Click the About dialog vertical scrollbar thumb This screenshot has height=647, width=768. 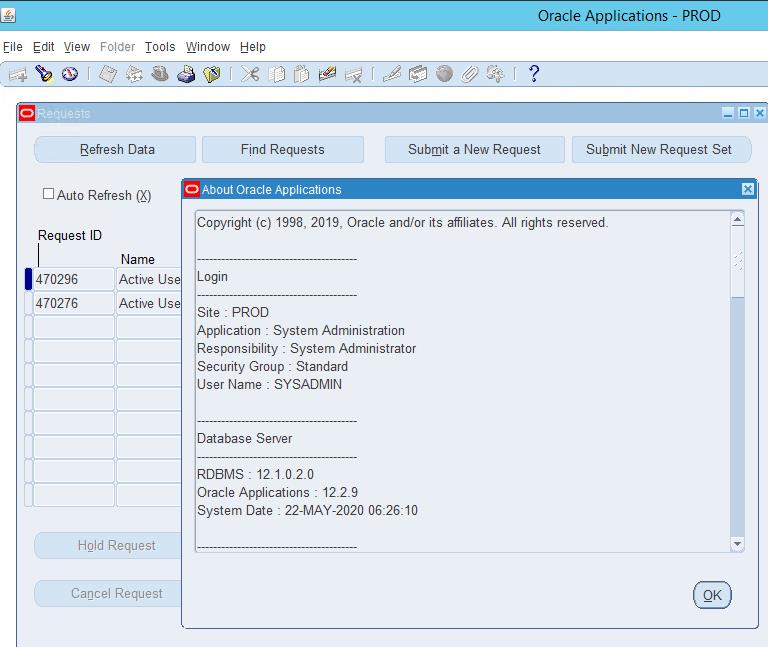pyautogui.click(x=738, y=262)
